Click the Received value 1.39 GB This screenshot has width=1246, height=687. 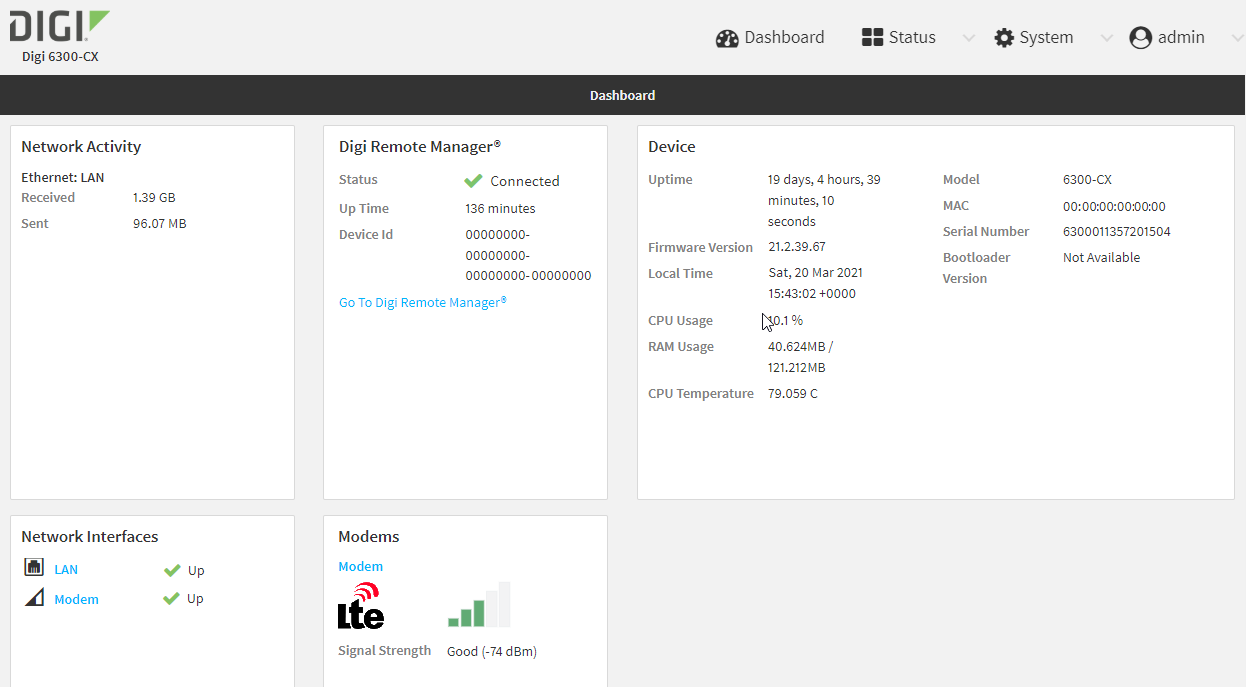point(154,198)
